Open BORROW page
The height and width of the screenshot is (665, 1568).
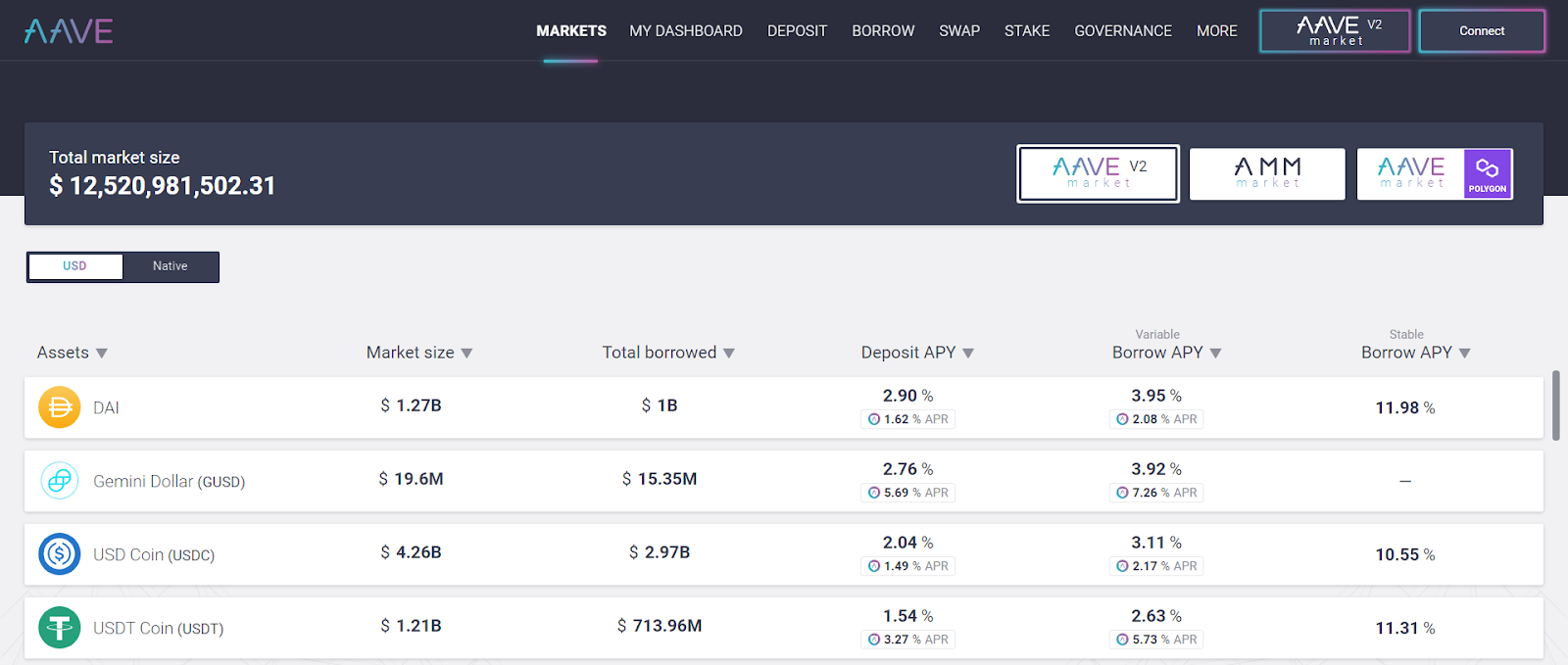pos(883,31)
